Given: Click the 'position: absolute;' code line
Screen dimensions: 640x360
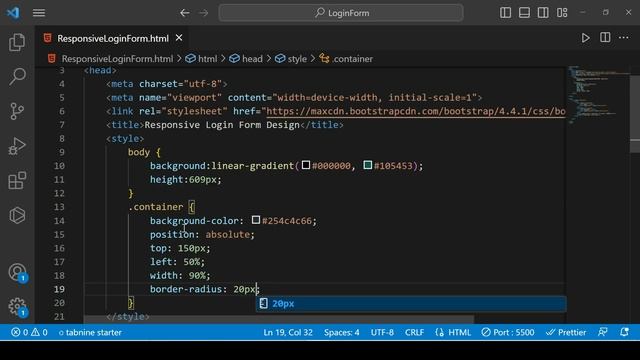Looking at the screenshot, I should coord(202,234).
